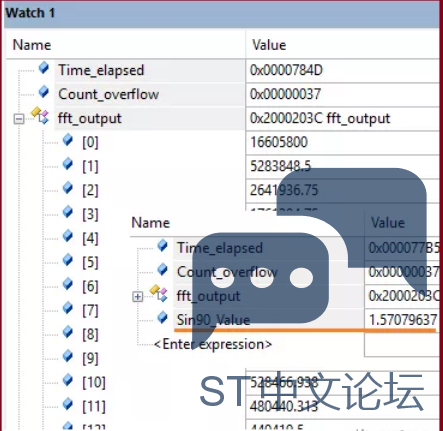Click the fft_output icon in overlaid watch list
This screenshot has height=431, width=443.
[x=159, y=293]
